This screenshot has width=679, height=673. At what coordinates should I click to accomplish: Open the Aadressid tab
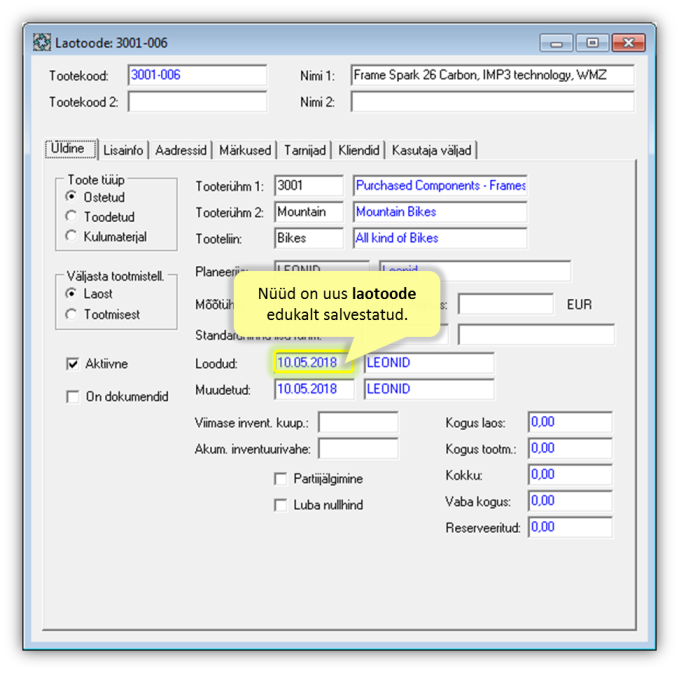coord(181,150)
